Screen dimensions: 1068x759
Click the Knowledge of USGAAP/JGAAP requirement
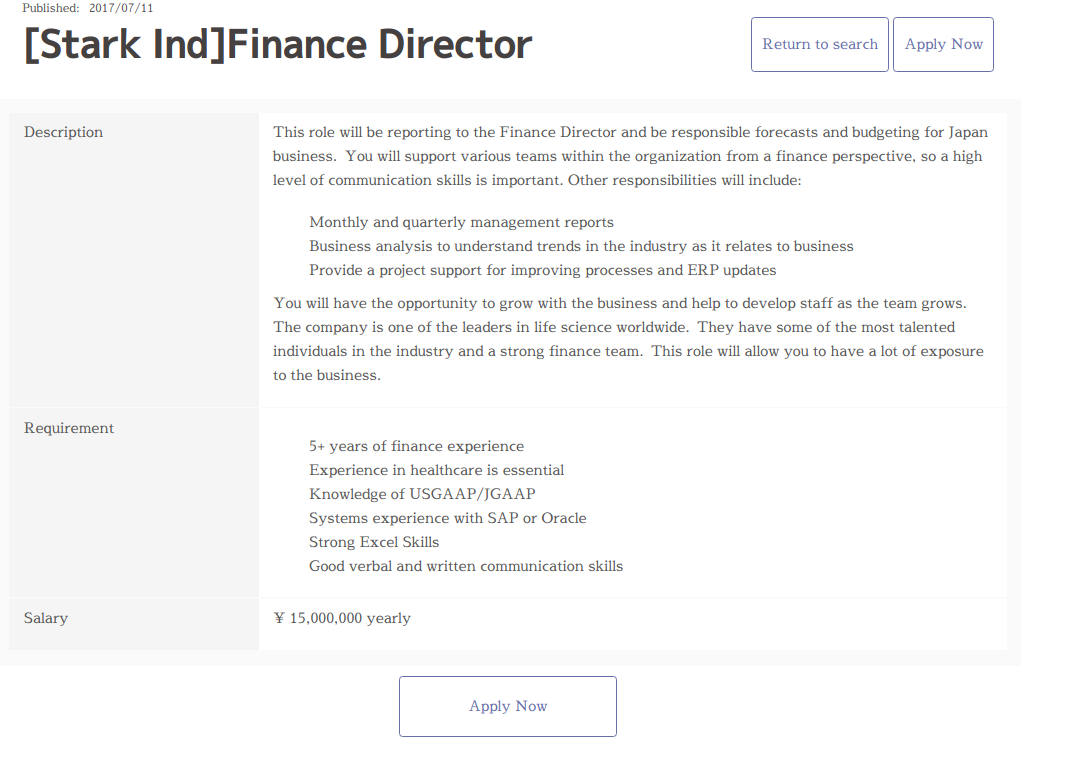pyautogui.click(x=422, y=494)
